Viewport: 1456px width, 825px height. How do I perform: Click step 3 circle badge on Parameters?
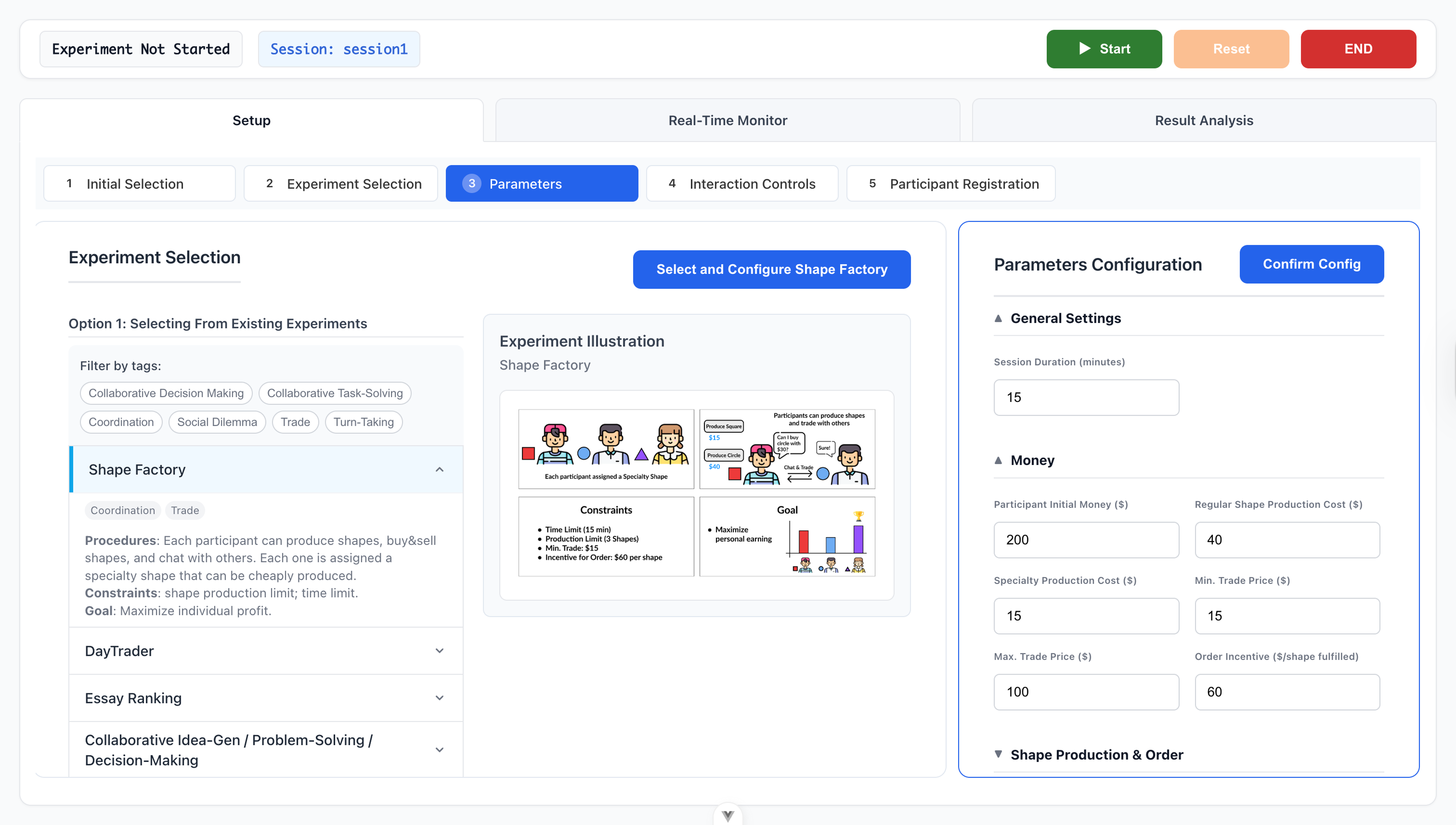(x=471, y=183)
